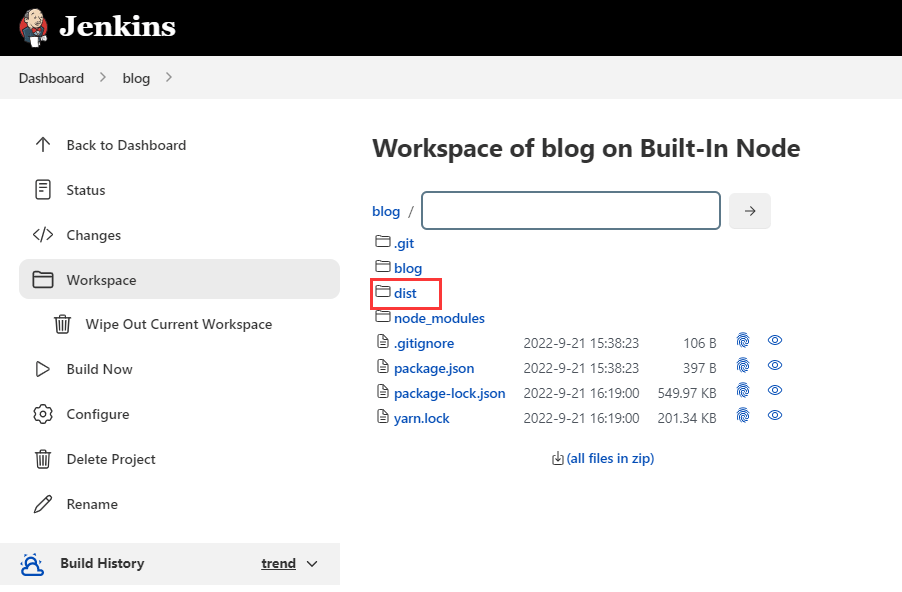
Task: Click the Jenkins title text
Action: tap(117, 26)
